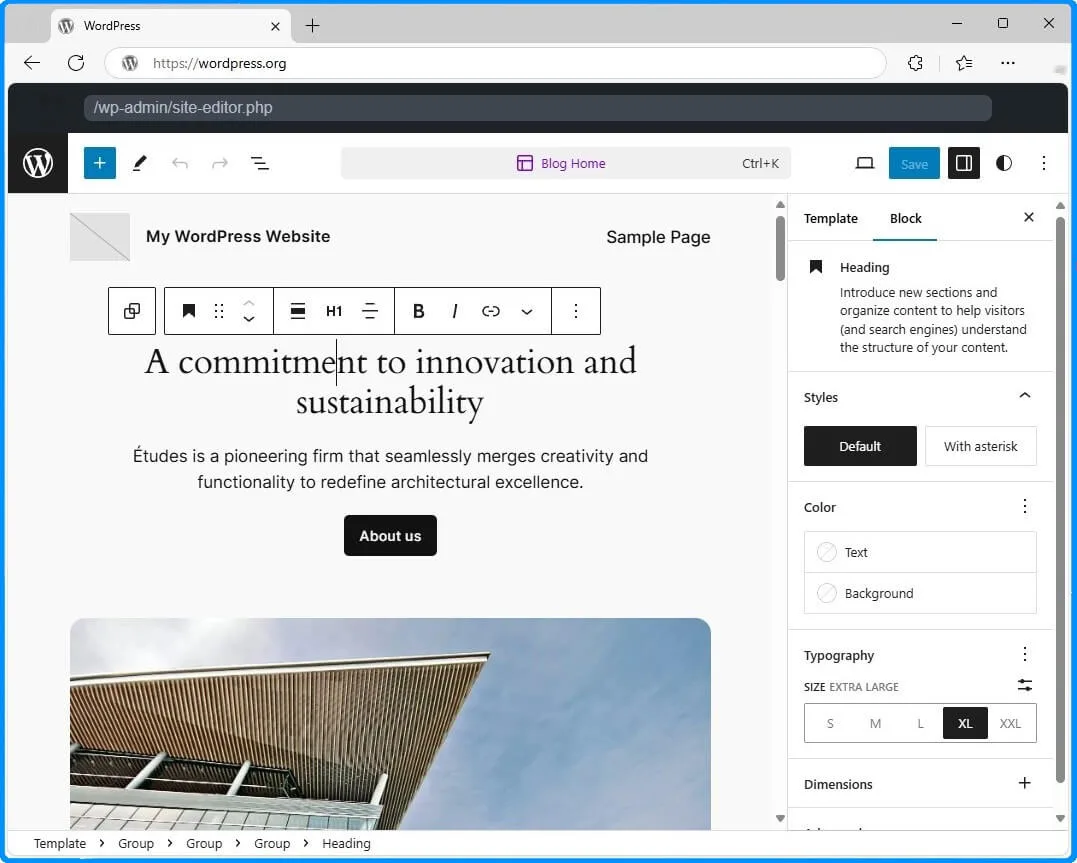Open browser favorites star icon
Viewport: 1077px width, 863px height.
tap(964, 63)
